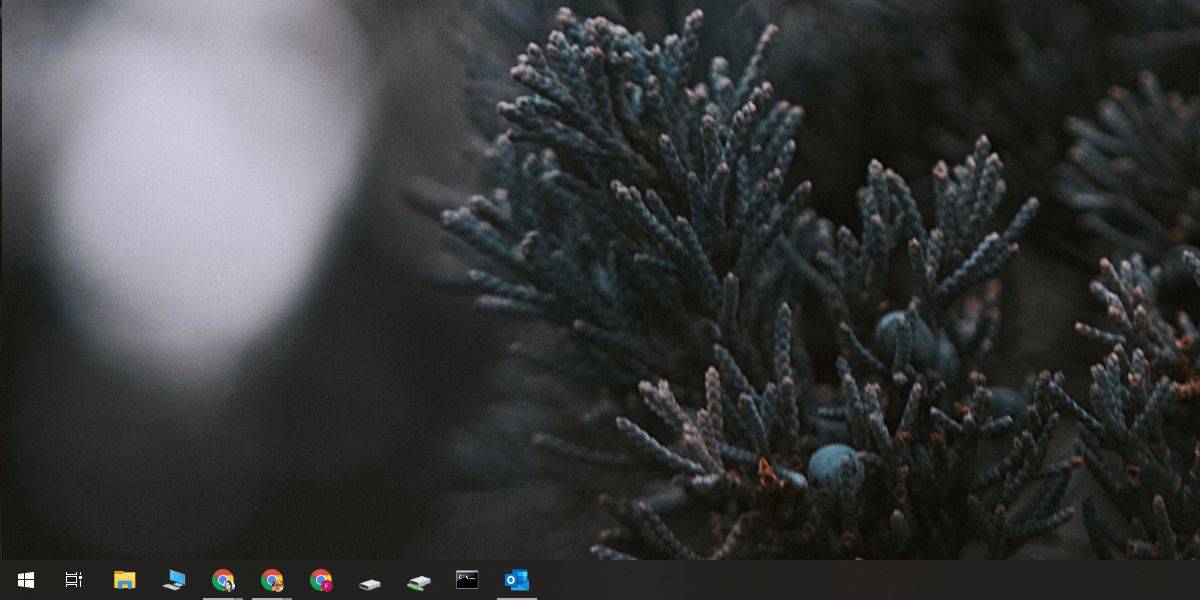
Task: Click the blue envelope Outlook icon
Action: [x=517, y=580]
